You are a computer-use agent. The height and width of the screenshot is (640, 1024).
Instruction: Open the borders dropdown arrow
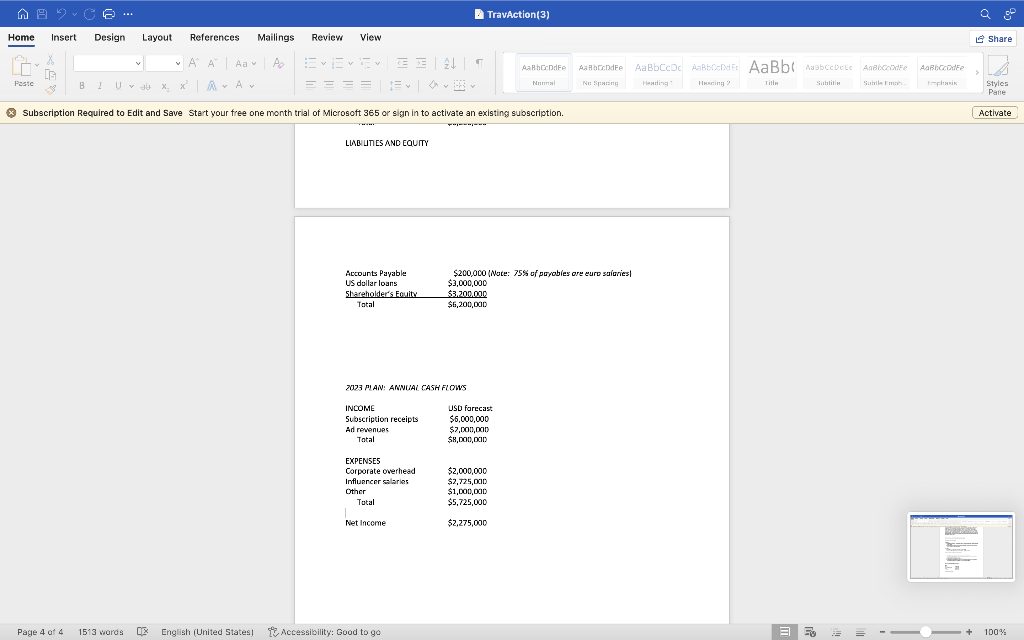click(473, 86)
